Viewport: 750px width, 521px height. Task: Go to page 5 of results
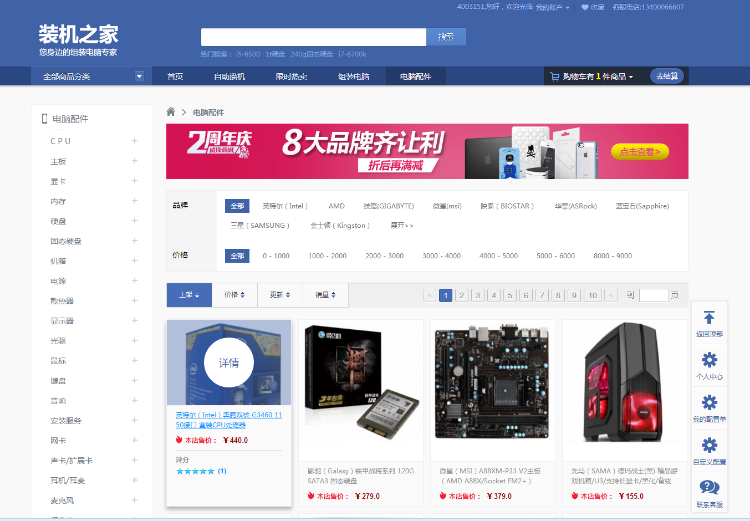(509, 295)
